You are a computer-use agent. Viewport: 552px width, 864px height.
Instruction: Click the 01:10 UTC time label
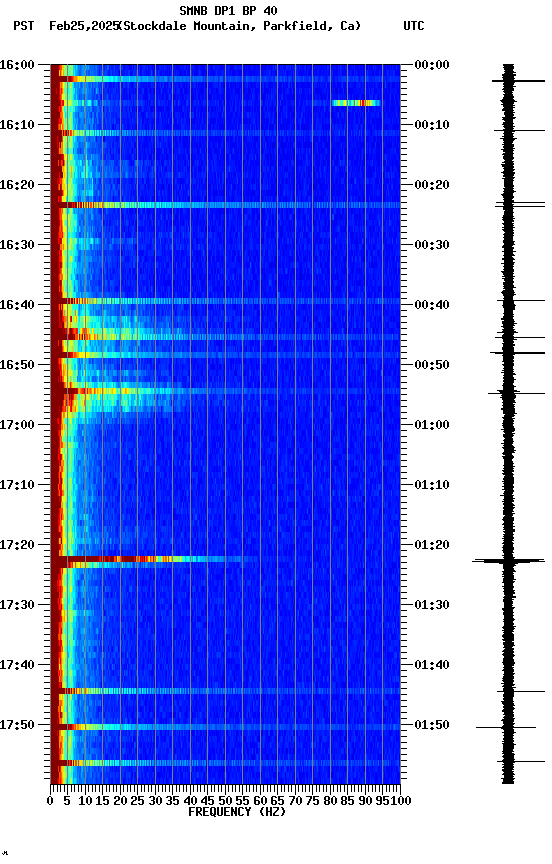pyautogui.click(x=432, y=485)
